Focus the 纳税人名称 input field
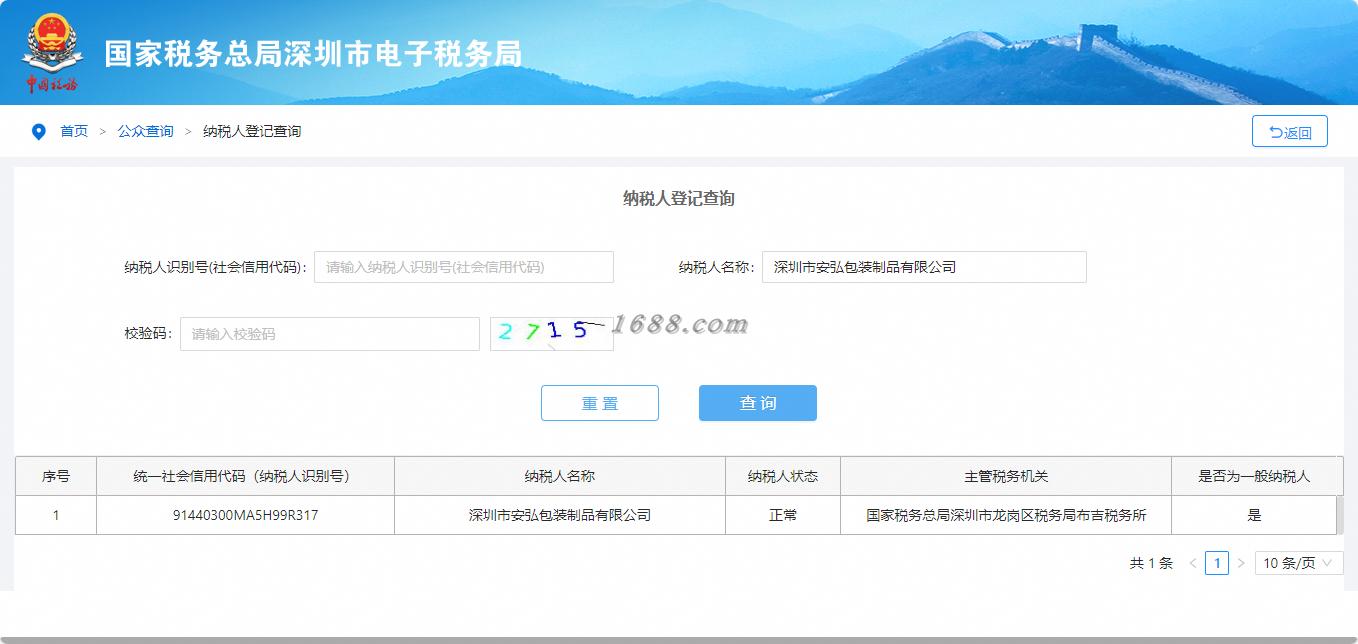The width and height of the screenshot is (1358, 644). tap(924, 267)
